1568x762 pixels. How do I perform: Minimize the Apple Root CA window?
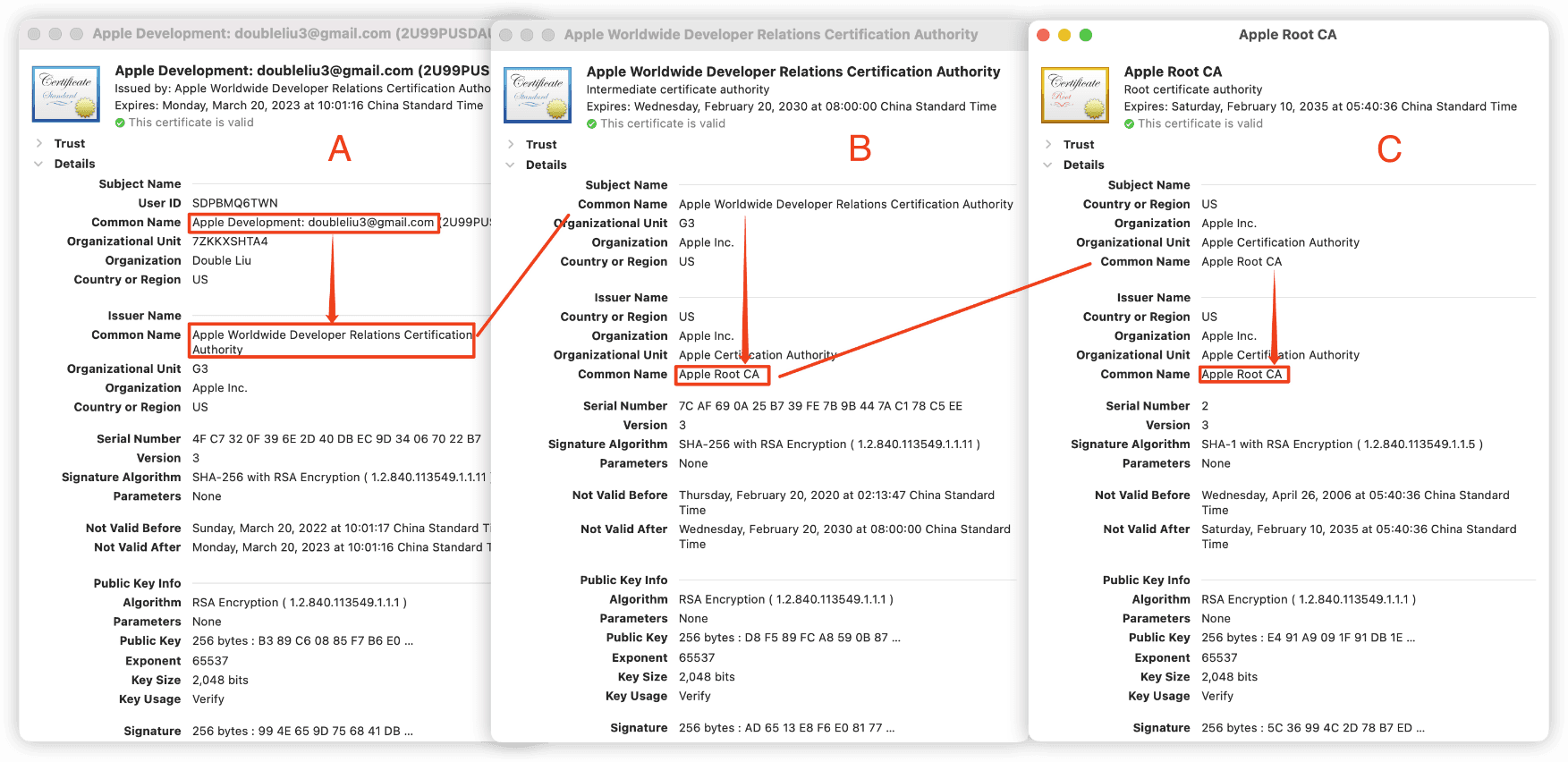(x=1064, y=35)
